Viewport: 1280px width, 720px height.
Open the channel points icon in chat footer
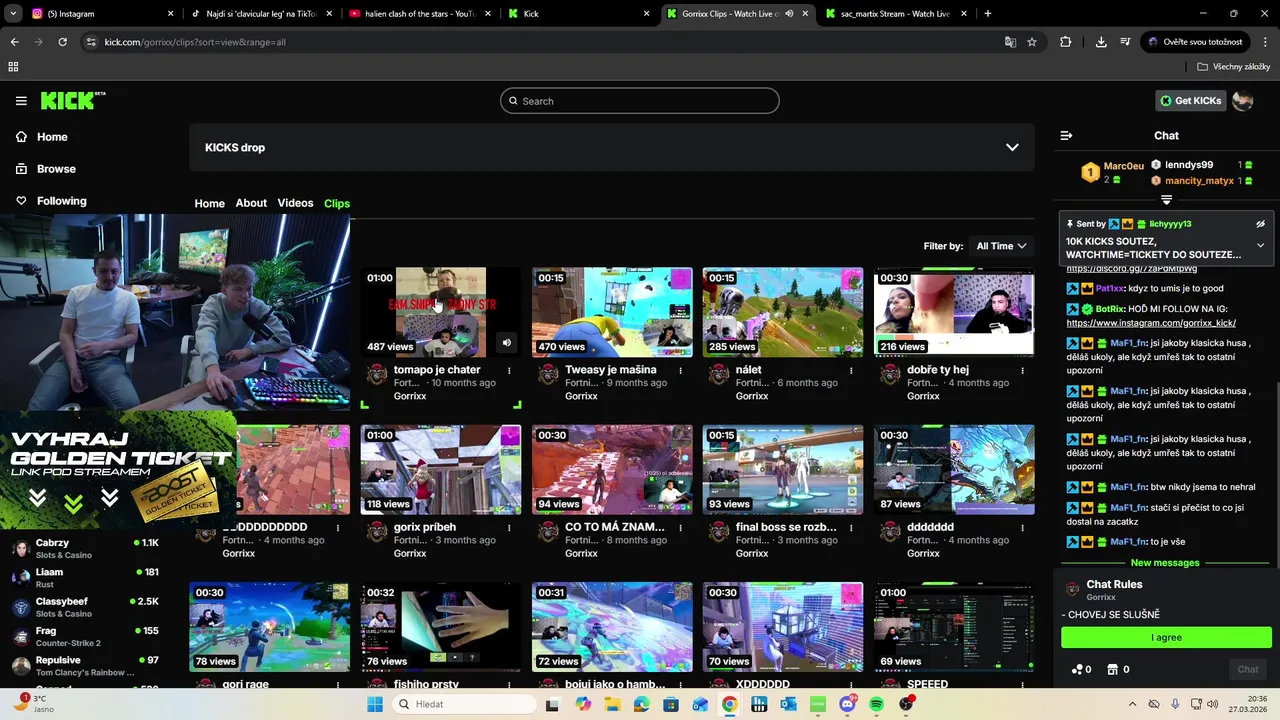point(1081,670)
